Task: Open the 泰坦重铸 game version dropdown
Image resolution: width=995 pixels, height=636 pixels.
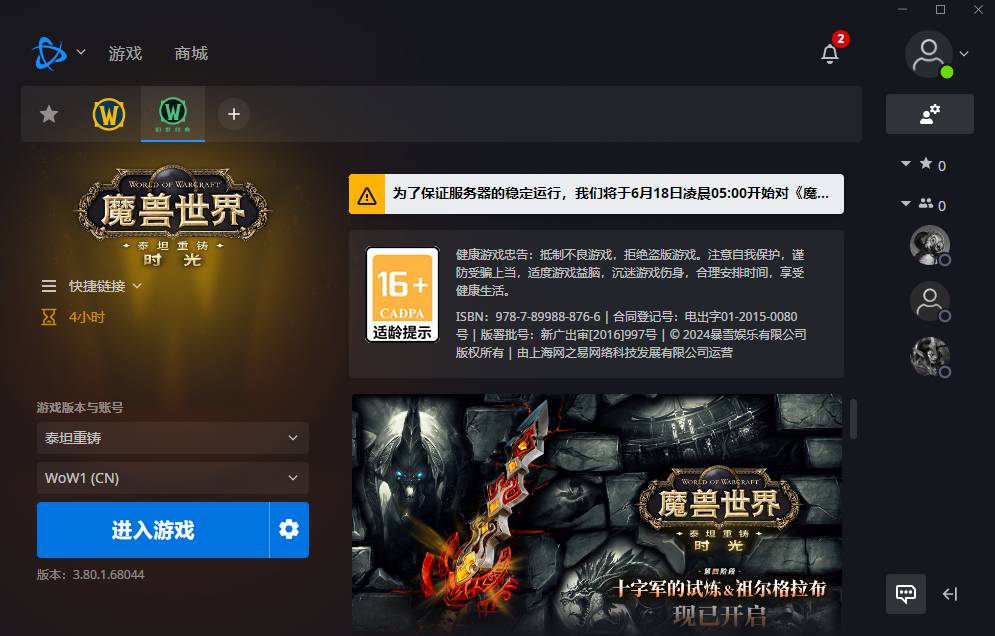Action: tap(173, 438)
